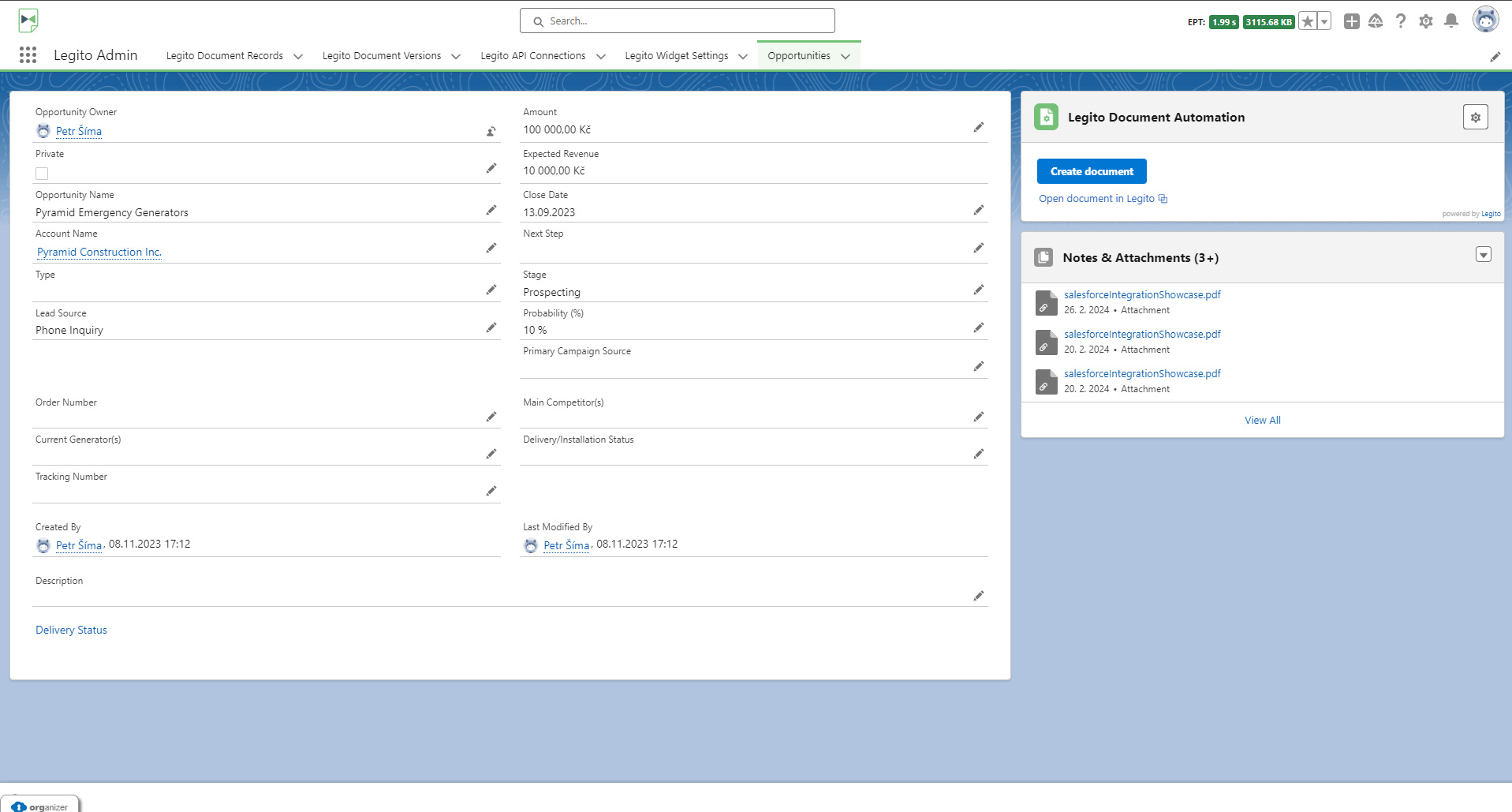Edit the Probability pencil icon
Viewport: 1512px width, 812px height.
coord(978,327)
